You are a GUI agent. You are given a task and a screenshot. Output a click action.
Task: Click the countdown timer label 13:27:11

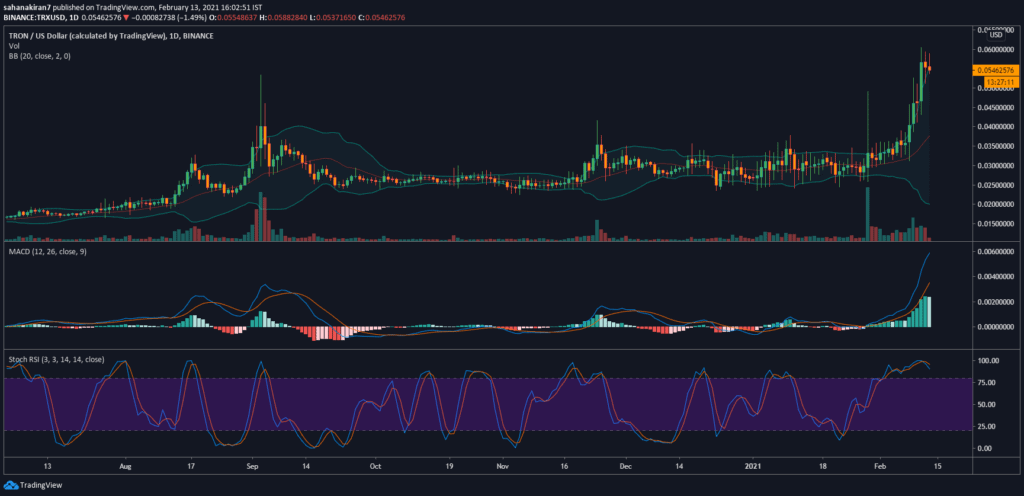point(993,81)
